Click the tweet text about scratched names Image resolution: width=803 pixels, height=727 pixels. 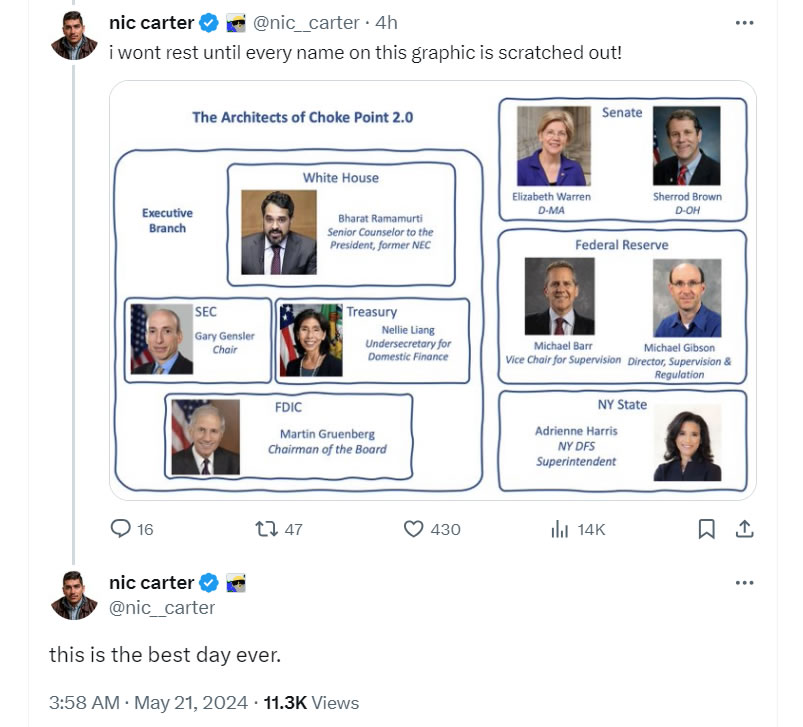[x=364, y=51]
